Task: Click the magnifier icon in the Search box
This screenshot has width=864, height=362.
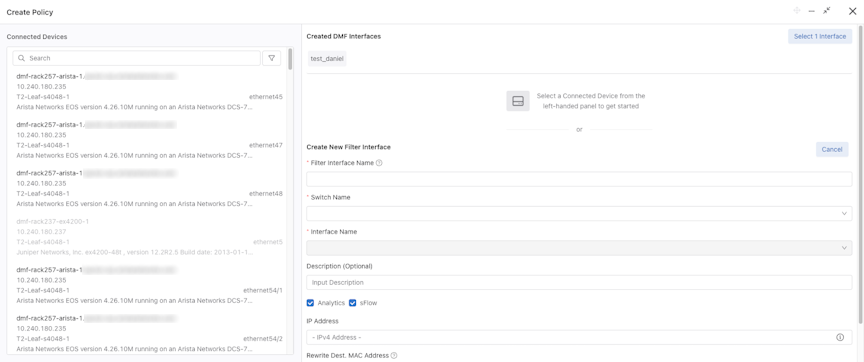Action: click(21, 58)
